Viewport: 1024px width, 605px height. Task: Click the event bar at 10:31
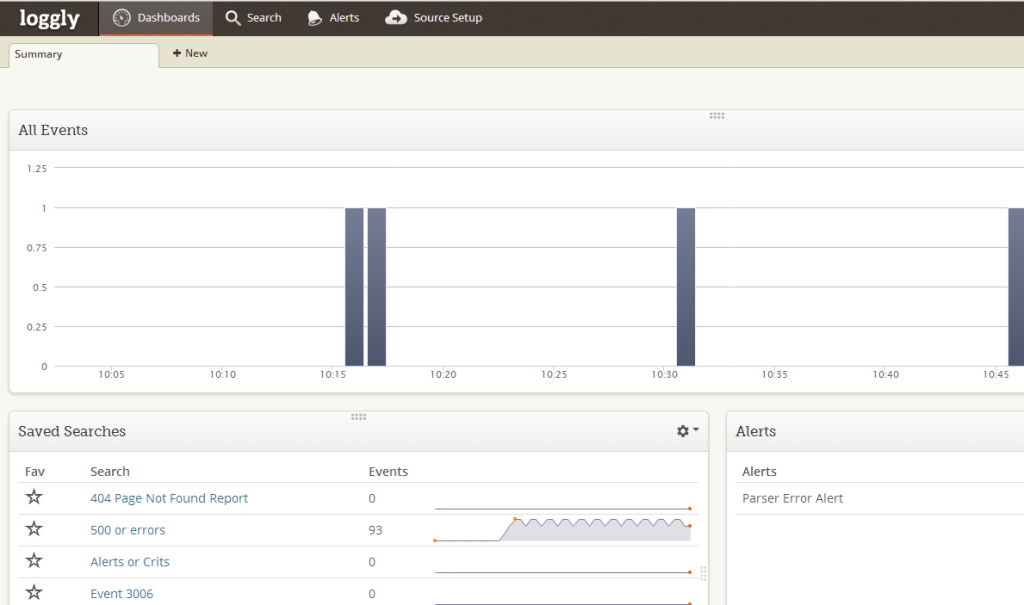coord(685,287)
